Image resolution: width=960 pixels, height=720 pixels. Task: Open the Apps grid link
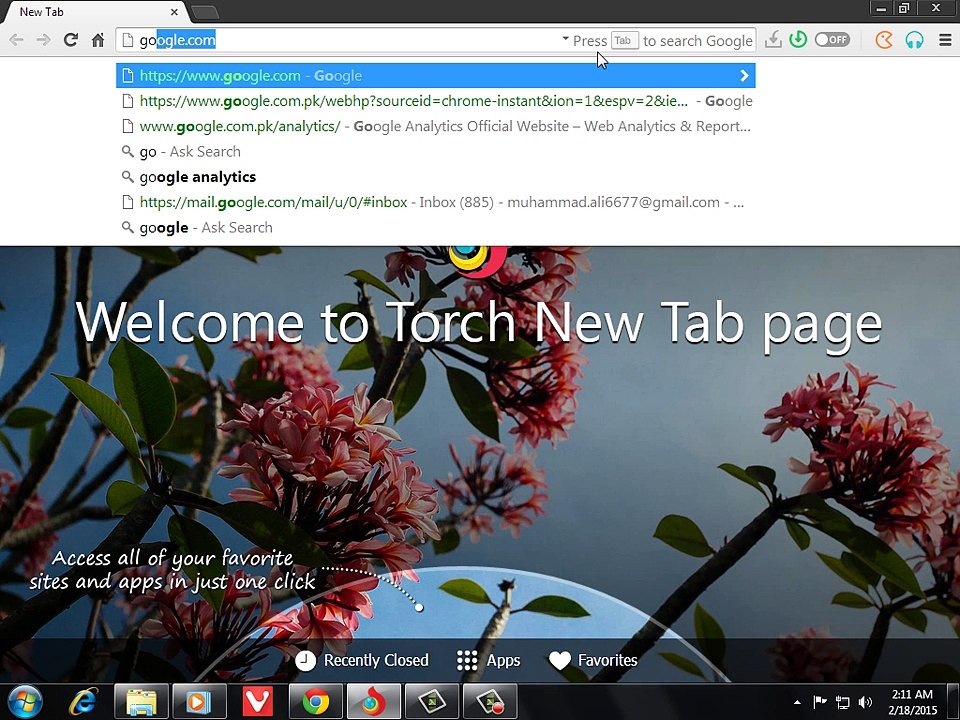click(489, 660)
